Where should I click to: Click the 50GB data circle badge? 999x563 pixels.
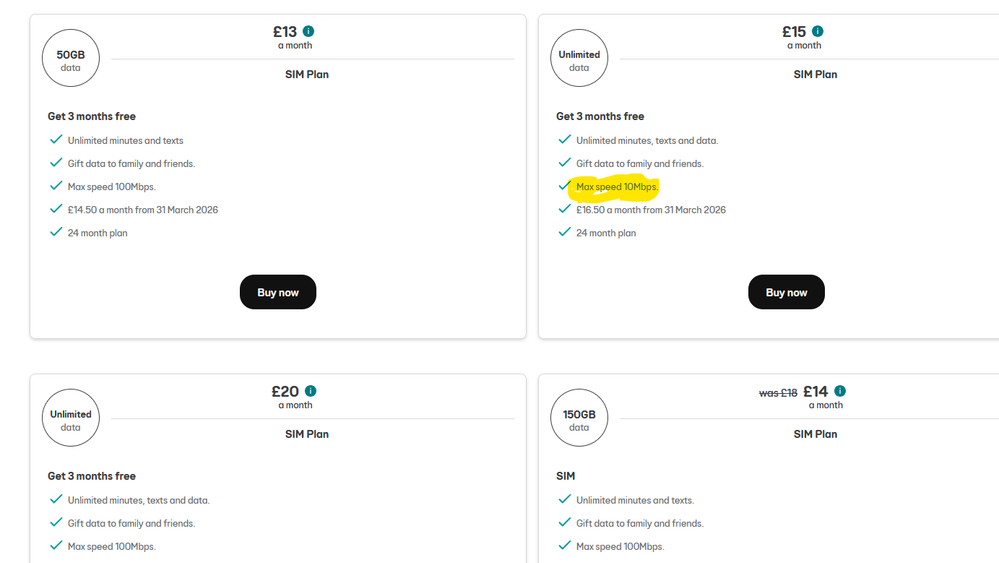(71, 58)
